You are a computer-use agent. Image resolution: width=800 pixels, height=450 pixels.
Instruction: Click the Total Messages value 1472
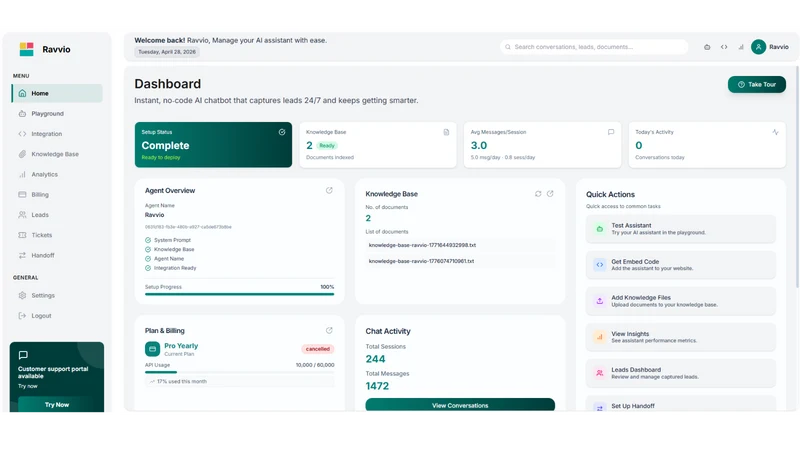pyautogui.click(x=377, y=386)
